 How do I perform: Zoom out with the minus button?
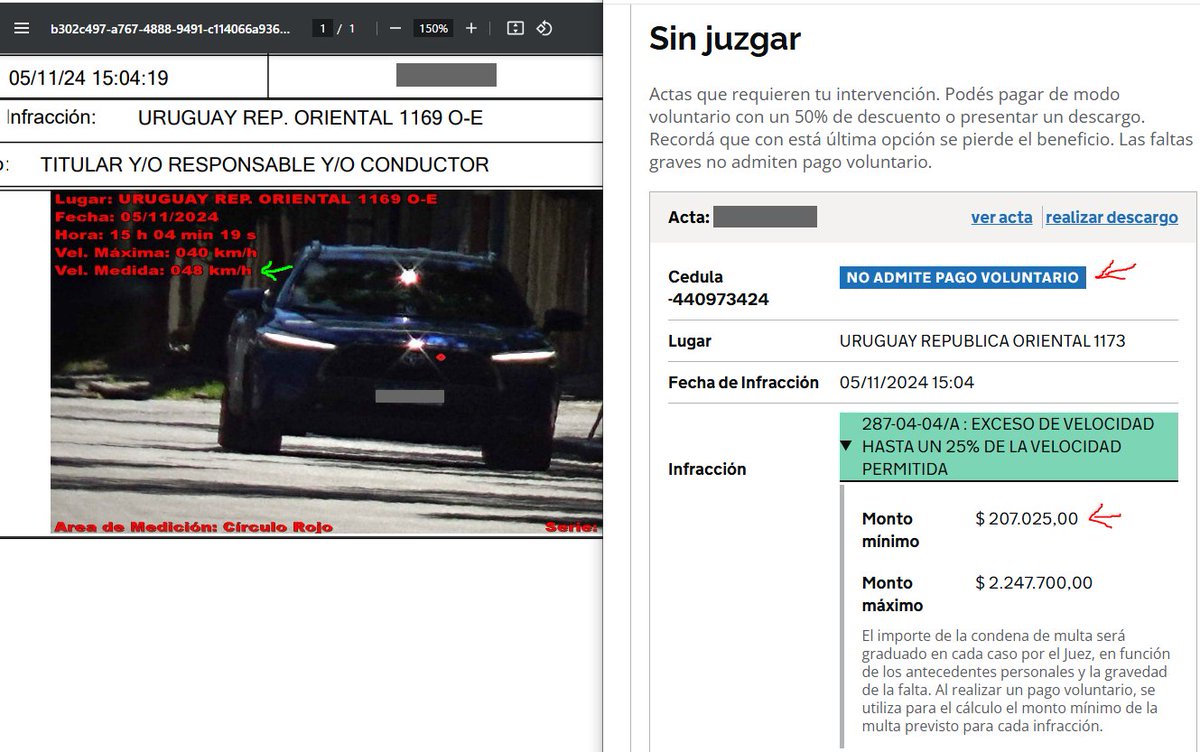[x=395, y=29]
